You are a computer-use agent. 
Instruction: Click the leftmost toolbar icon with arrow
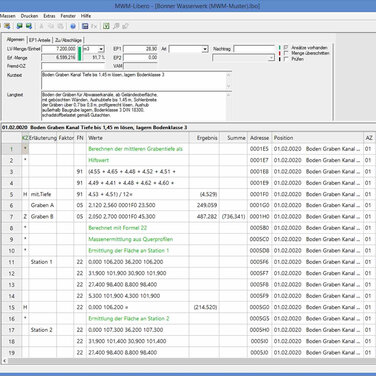(7, 26)
